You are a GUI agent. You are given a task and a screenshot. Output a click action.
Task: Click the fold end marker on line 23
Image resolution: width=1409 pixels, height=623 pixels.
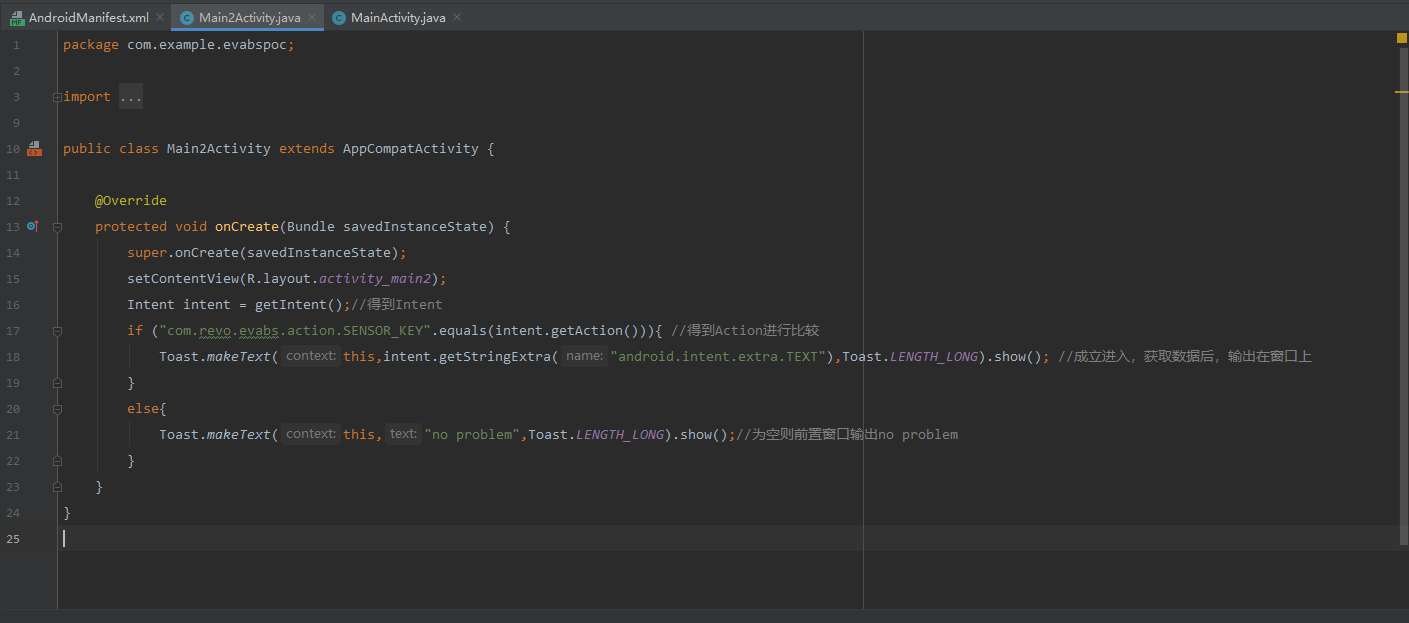tap(57, 487)
